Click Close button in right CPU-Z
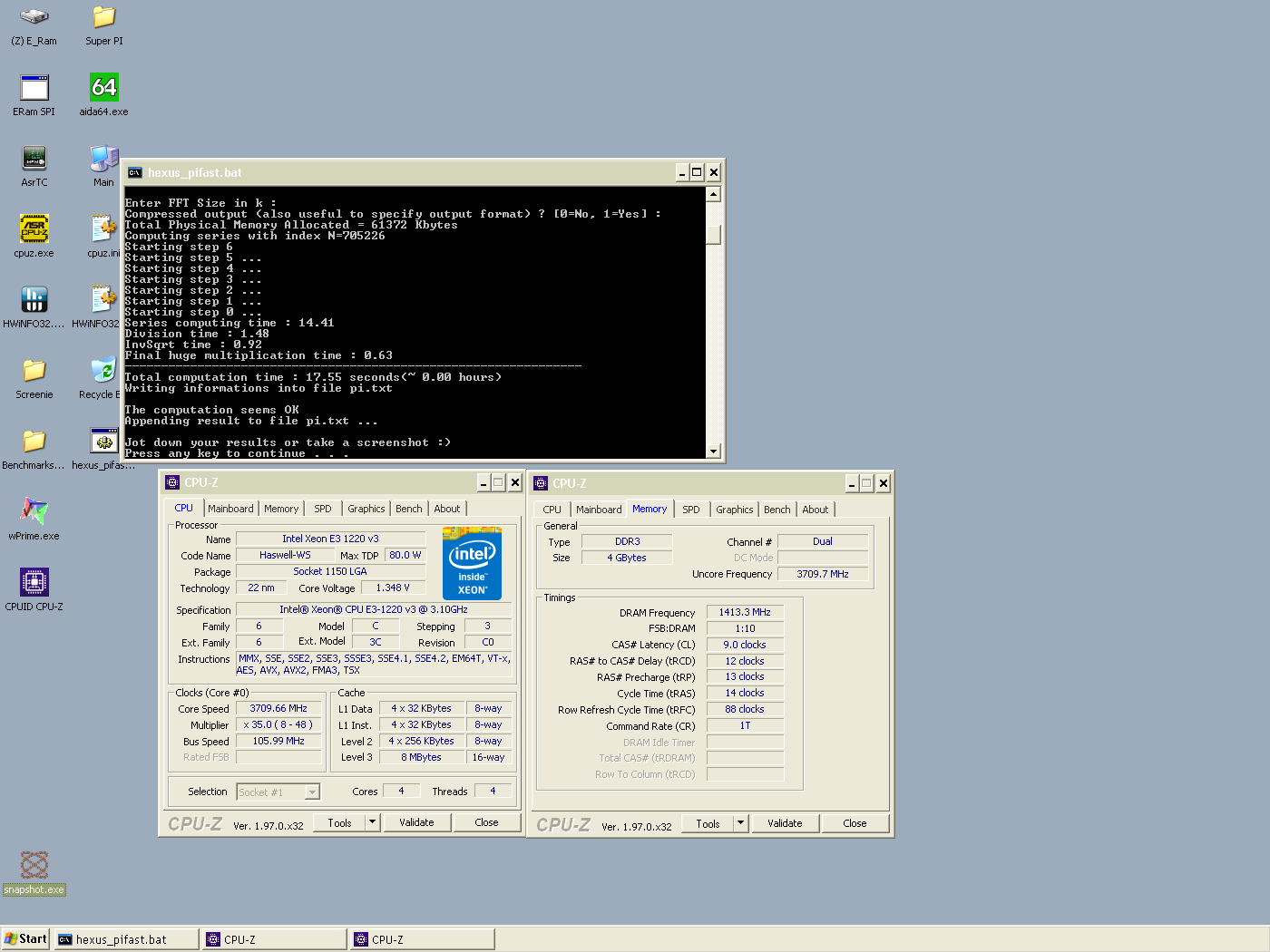Screen dimensions: 1270x952 [x=855, y=823]
